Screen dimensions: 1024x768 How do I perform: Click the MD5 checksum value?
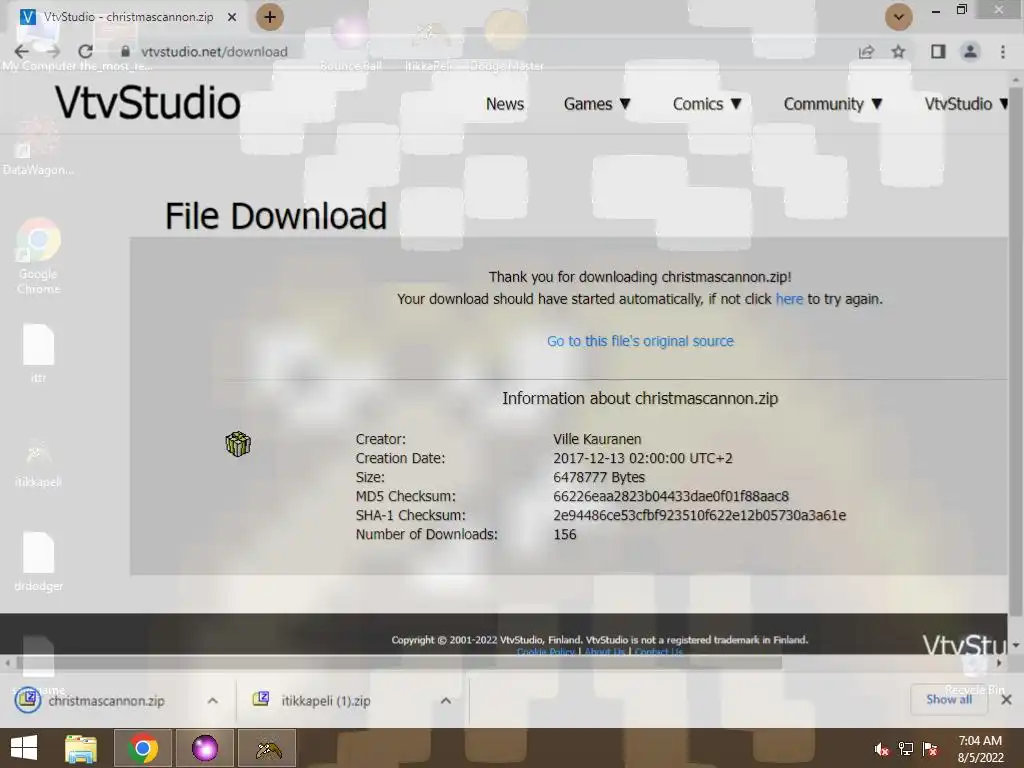point(671,496)
